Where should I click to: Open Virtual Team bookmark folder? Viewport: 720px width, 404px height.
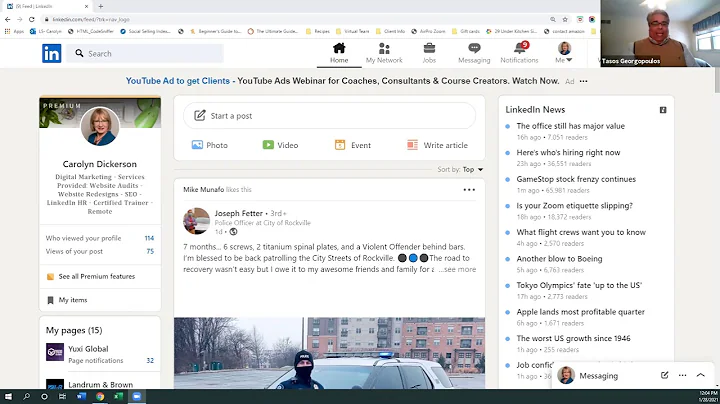coord(353,31)
